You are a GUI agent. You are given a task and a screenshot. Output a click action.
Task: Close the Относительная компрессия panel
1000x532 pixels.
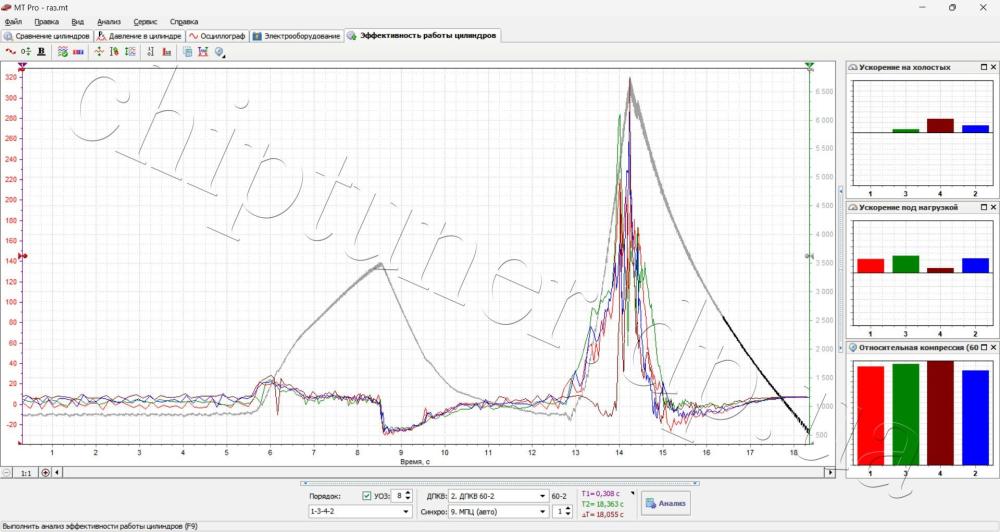click(993, 348)
